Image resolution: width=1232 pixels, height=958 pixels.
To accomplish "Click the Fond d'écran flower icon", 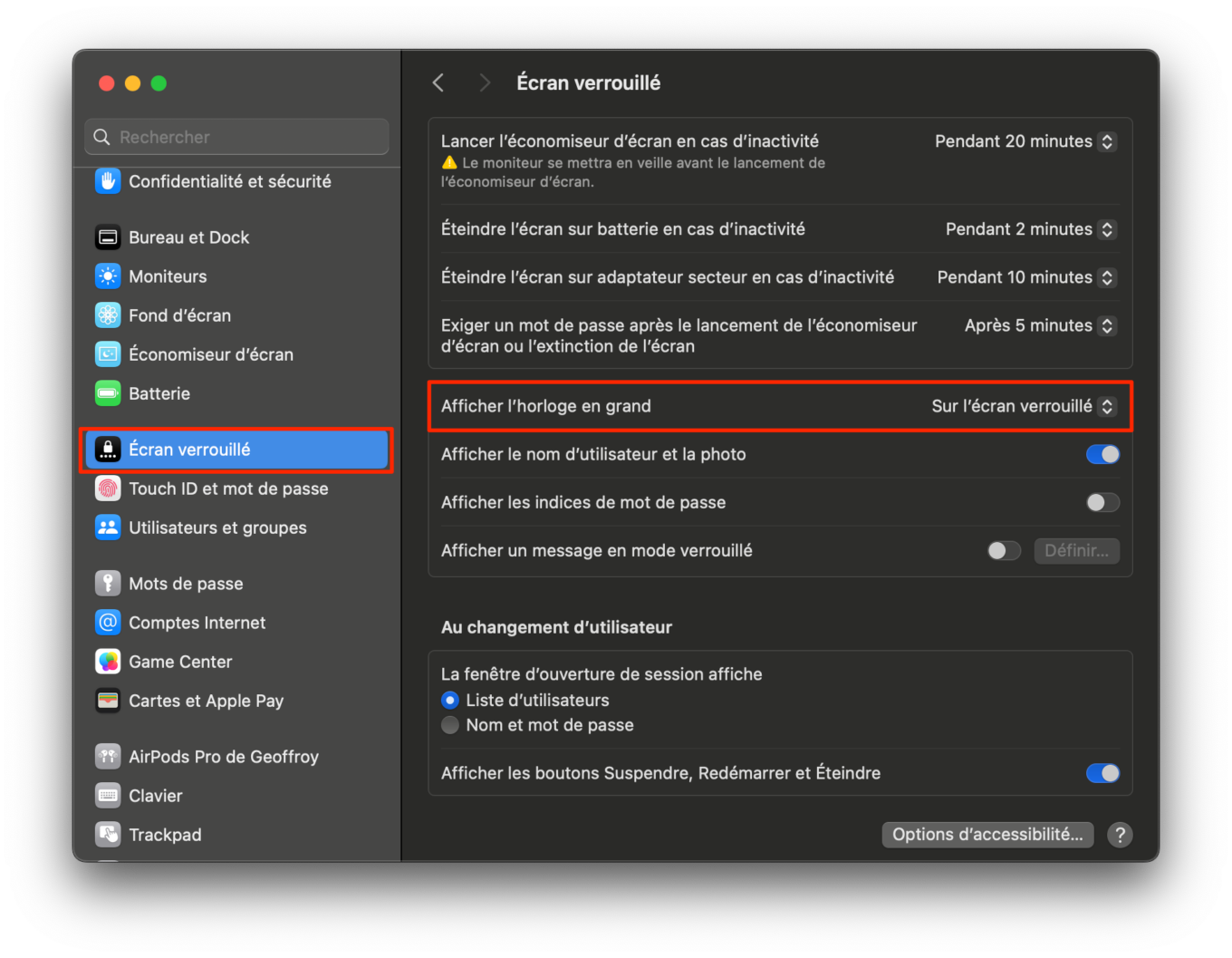I will [x=108, y=315].
